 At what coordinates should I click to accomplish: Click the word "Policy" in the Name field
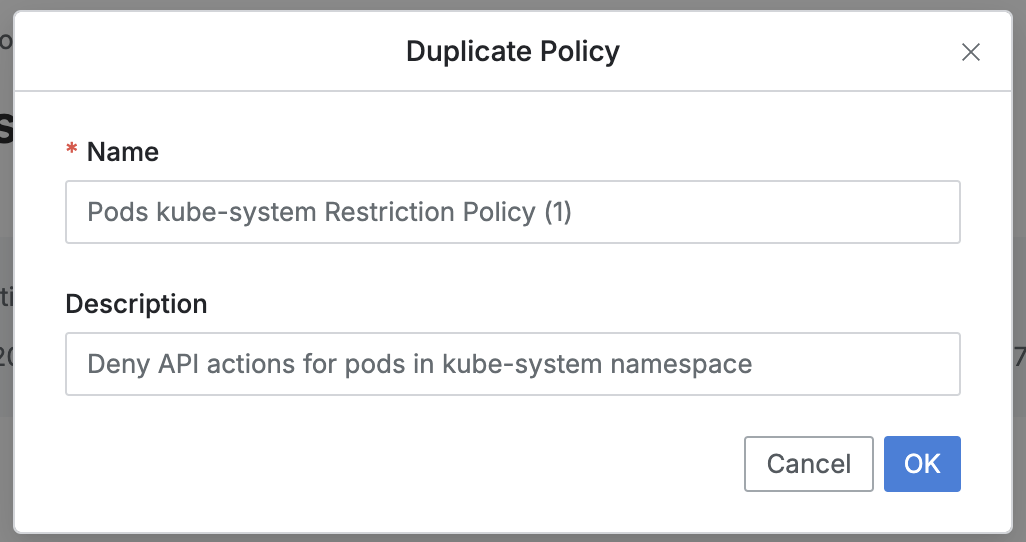(500, 212)
